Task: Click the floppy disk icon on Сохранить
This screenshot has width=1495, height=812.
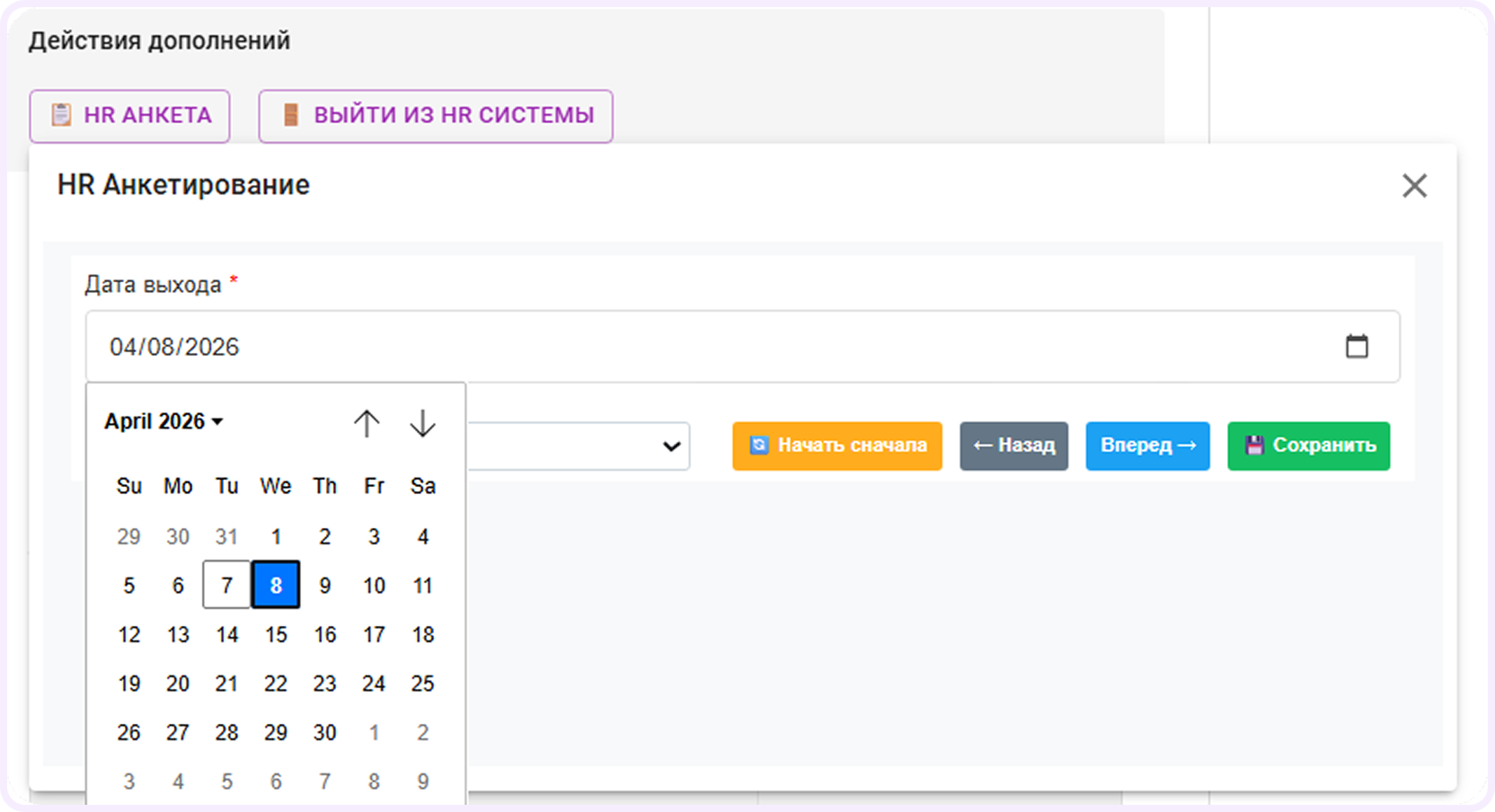Action: (1254, 446)
